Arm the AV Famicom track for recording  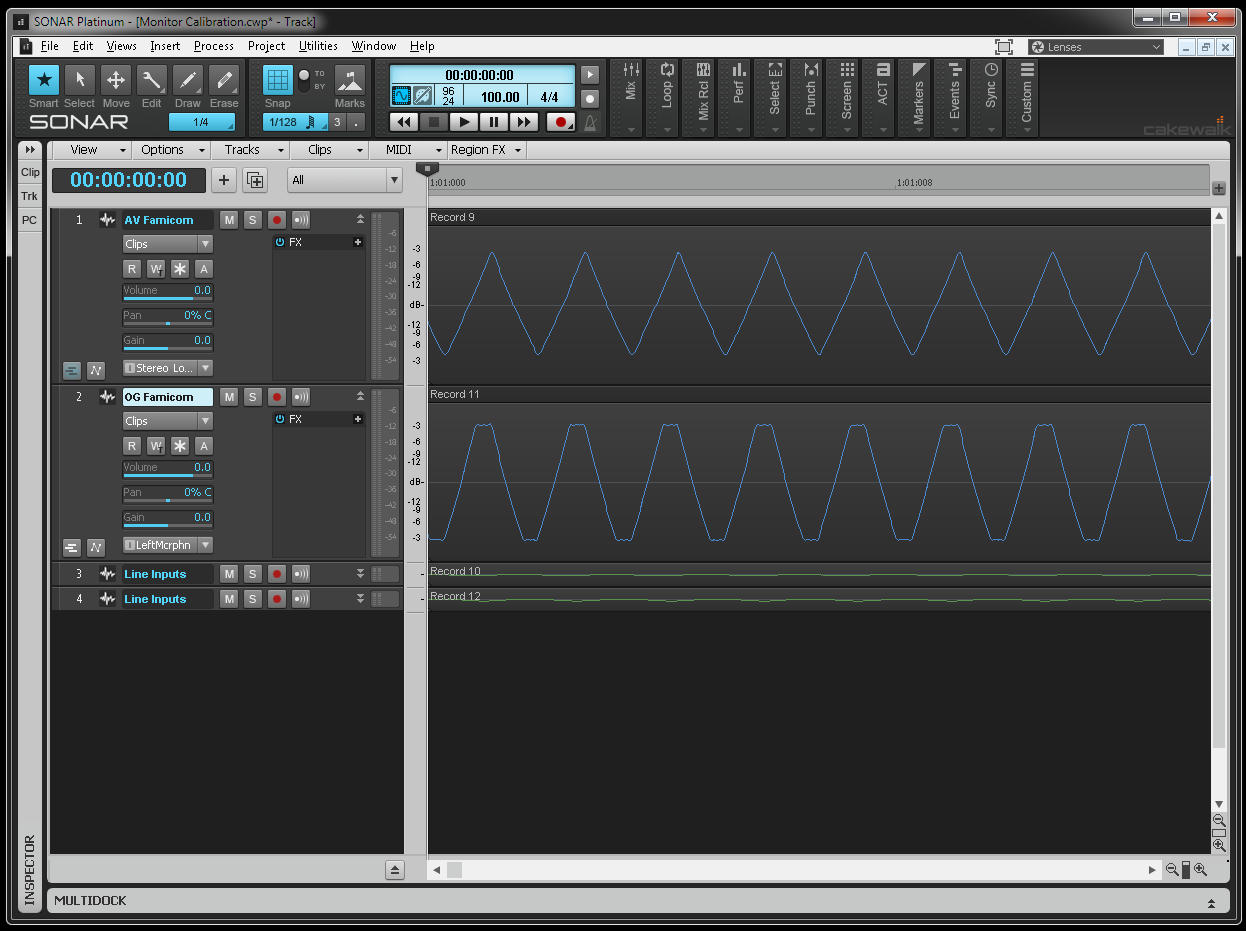pos(277,220)
